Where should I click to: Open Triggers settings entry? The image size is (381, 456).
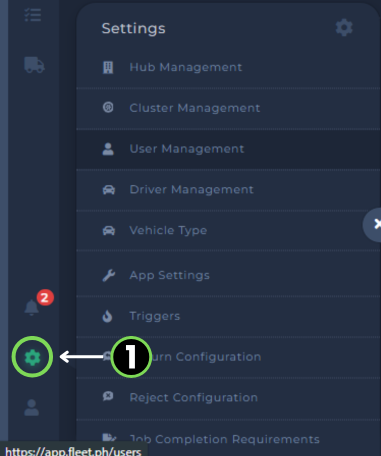(228, 316)
